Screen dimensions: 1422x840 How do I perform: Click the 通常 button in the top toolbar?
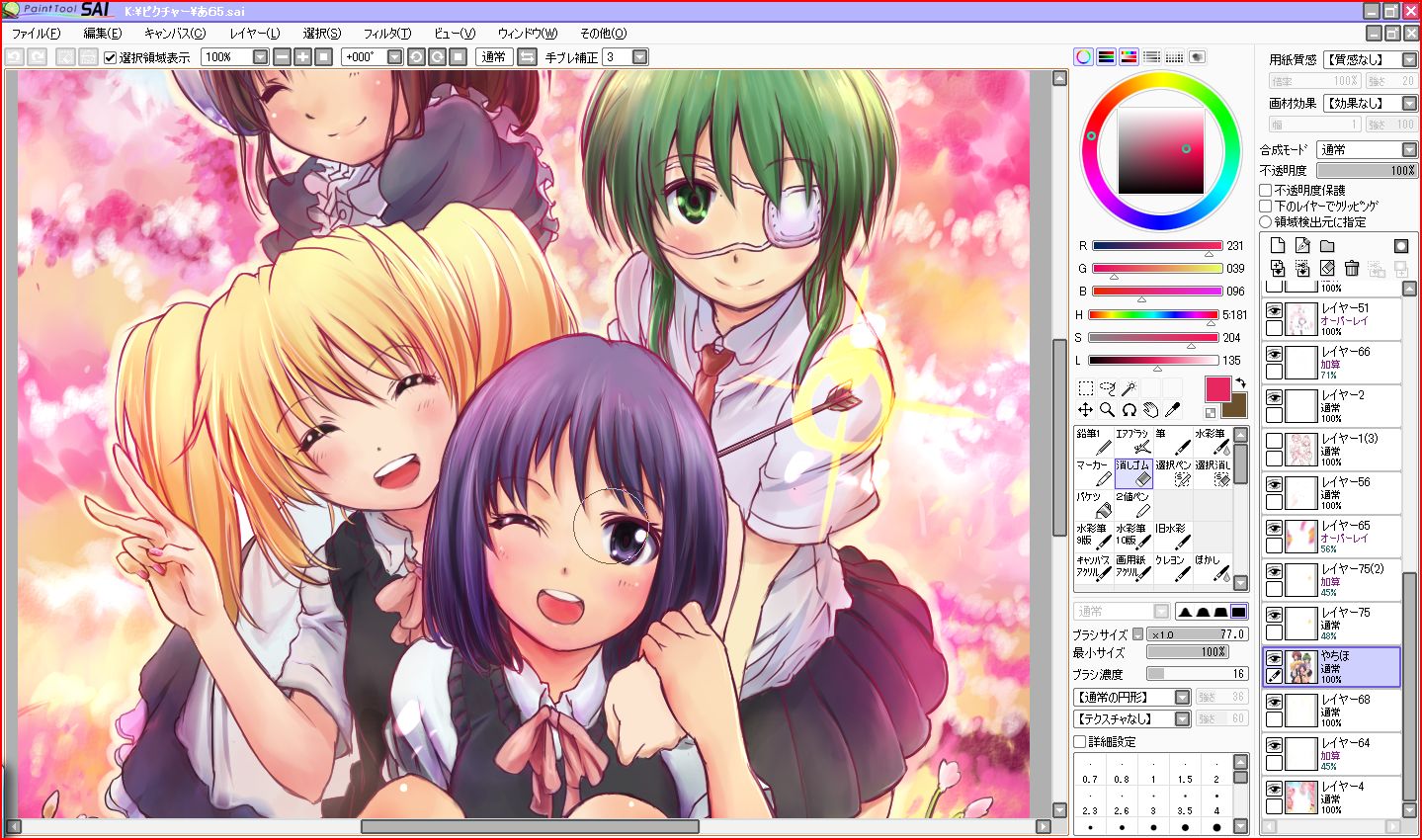click(x=494, y=57)
